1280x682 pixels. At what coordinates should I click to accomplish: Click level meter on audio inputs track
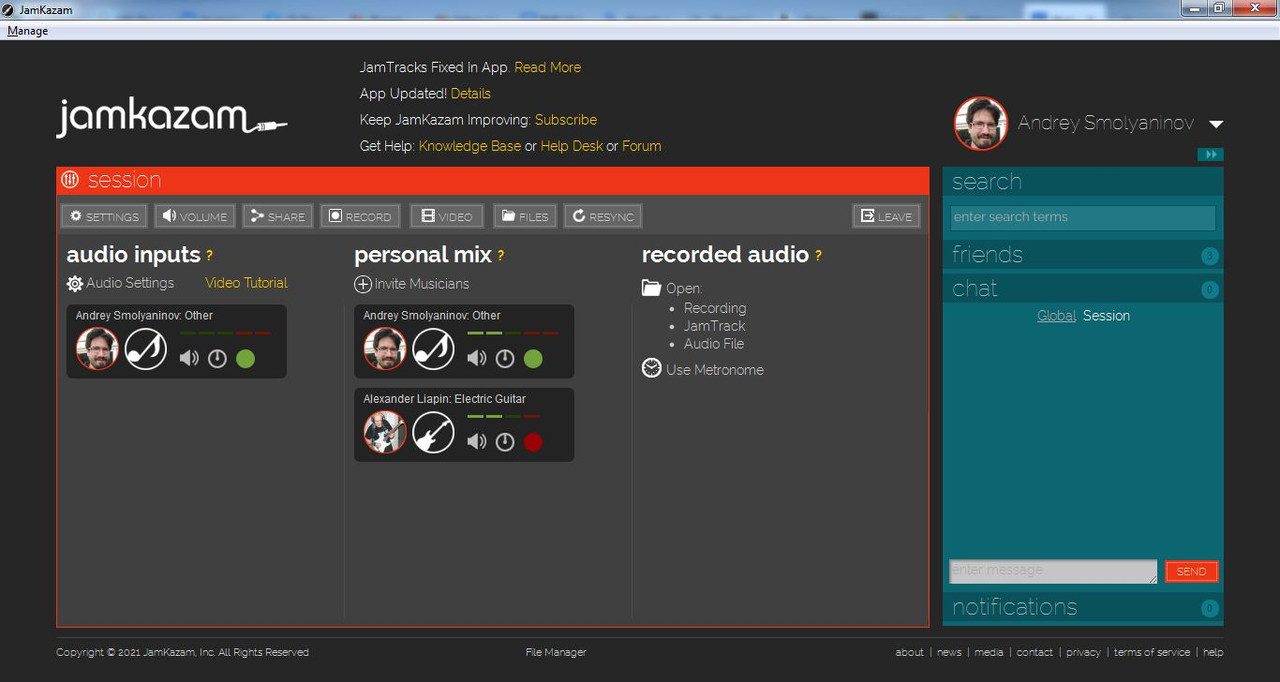point(225,333)
